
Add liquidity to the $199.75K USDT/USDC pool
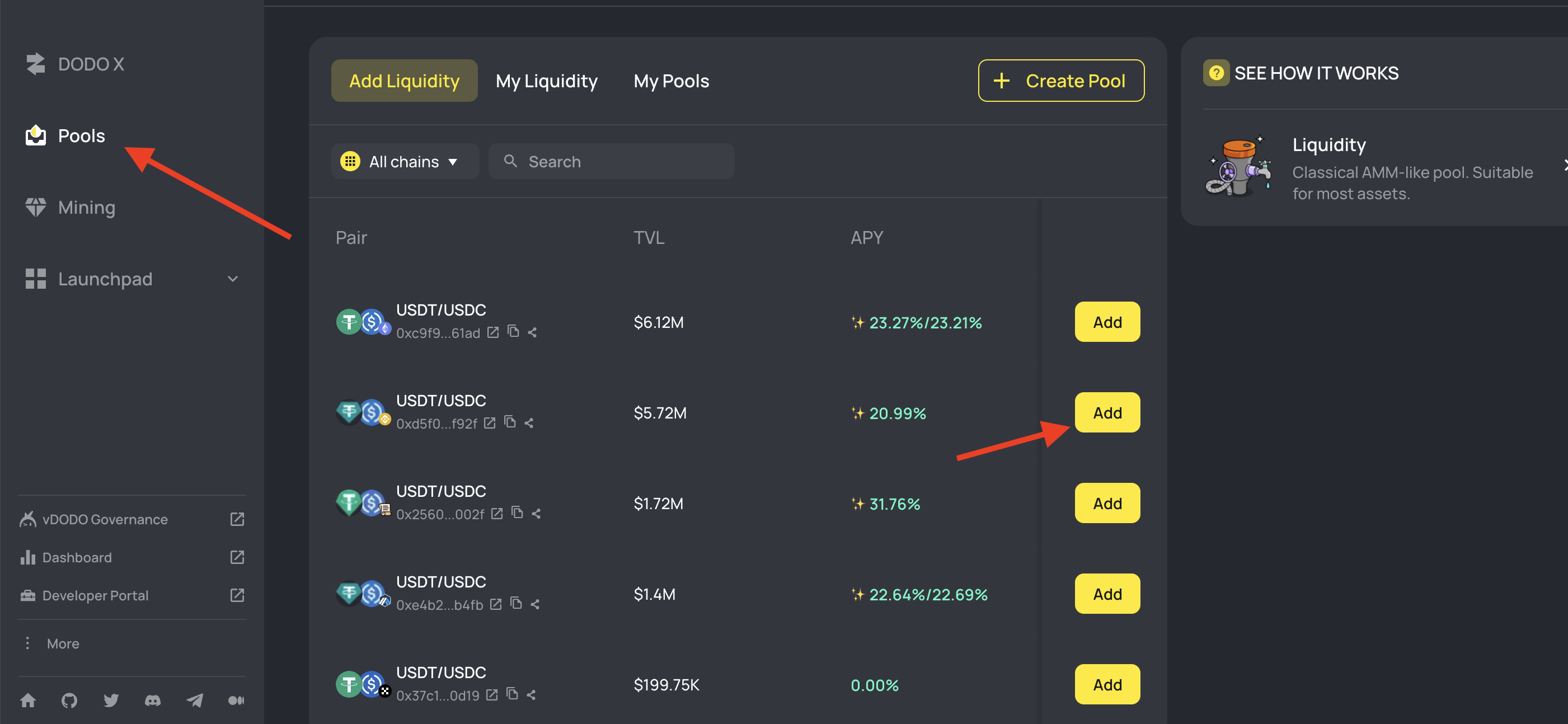click(1107, 684)
